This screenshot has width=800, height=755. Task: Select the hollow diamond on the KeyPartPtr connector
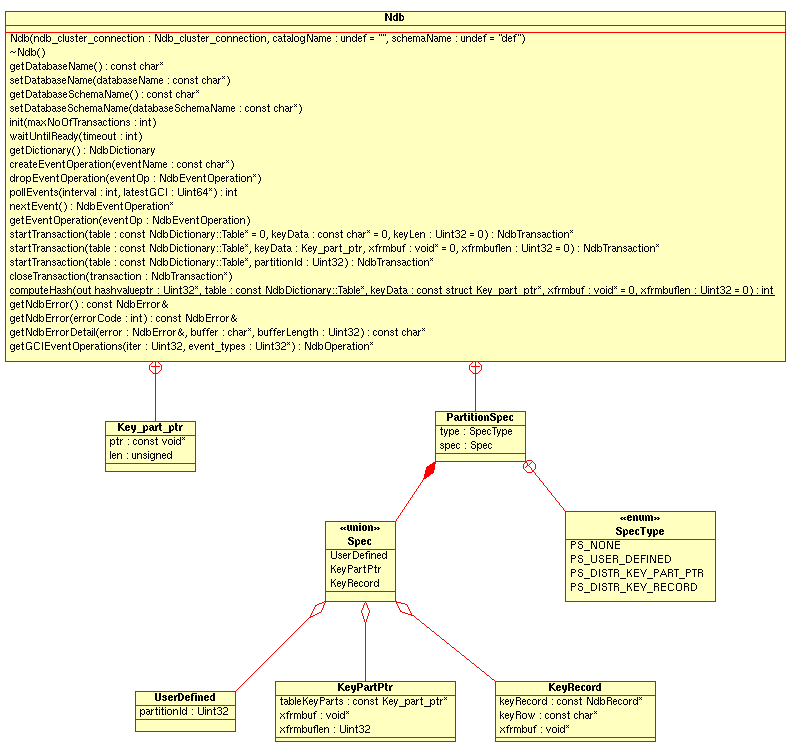365,611
